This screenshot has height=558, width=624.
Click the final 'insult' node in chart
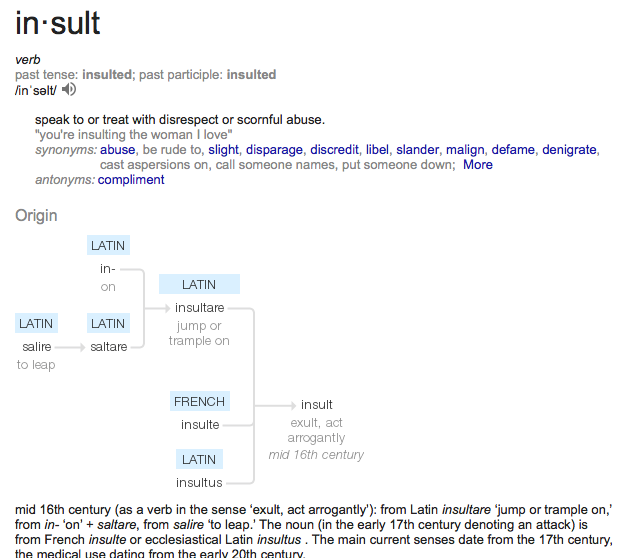[x=316, y=405]
